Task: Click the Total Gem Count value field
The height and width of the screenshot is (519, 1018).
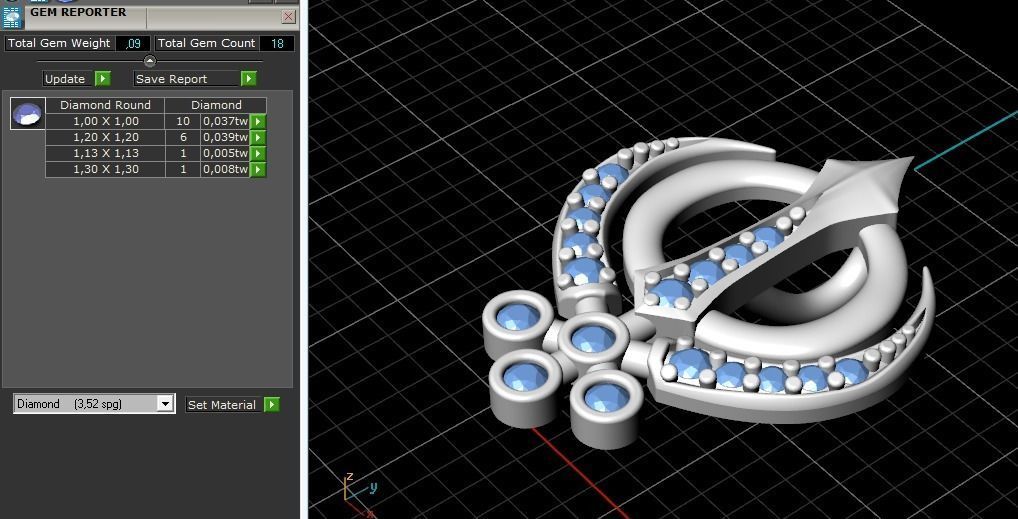Action: tap(277, 44)
